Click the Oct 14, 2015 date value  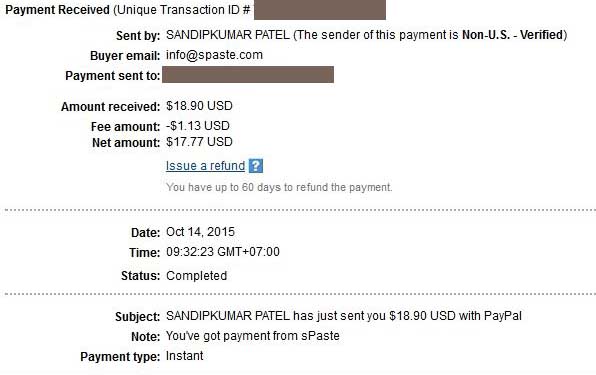tap(200, 232)
